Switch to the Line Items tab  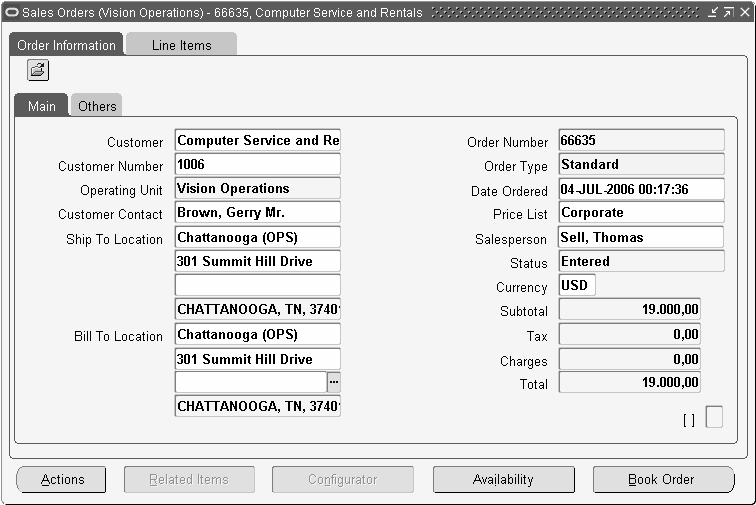tap(181, 45)
